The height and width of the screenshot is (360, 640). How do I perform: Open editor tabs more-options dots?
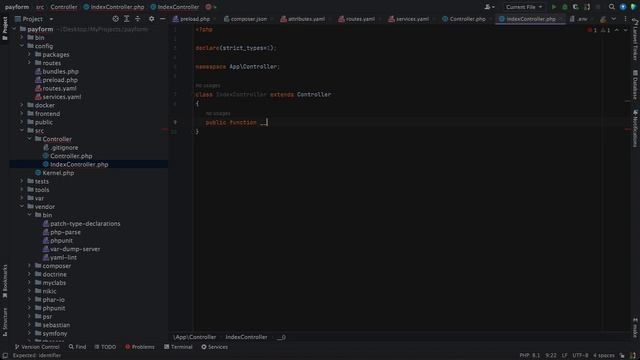[x=625, y=19]
